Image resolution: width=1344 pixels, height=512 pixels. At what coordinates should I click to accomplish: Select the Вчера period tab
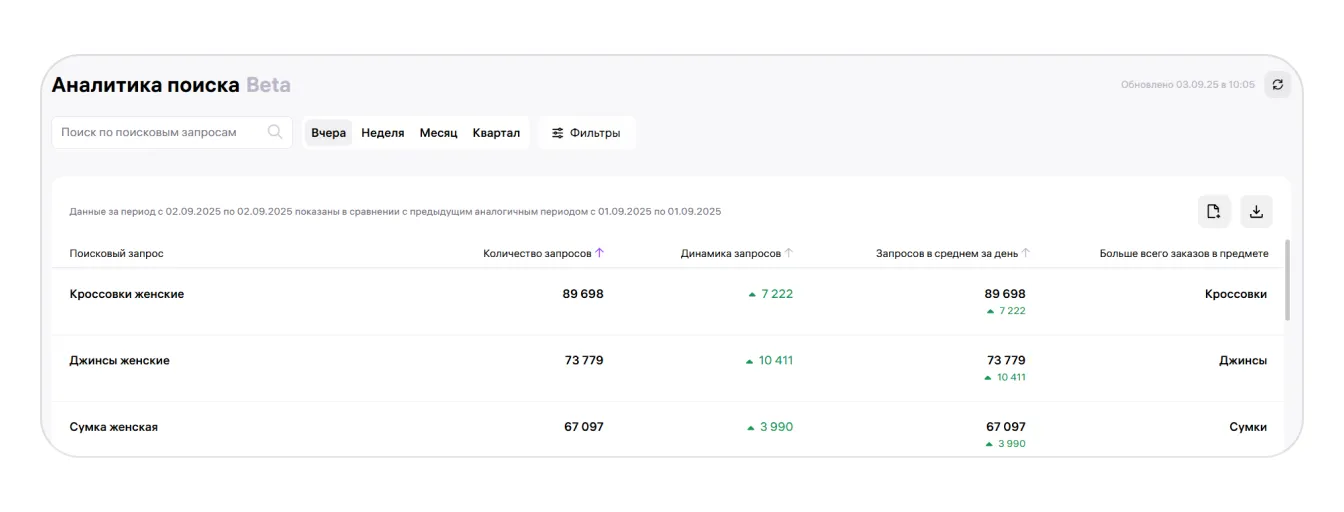pos(328,133)
